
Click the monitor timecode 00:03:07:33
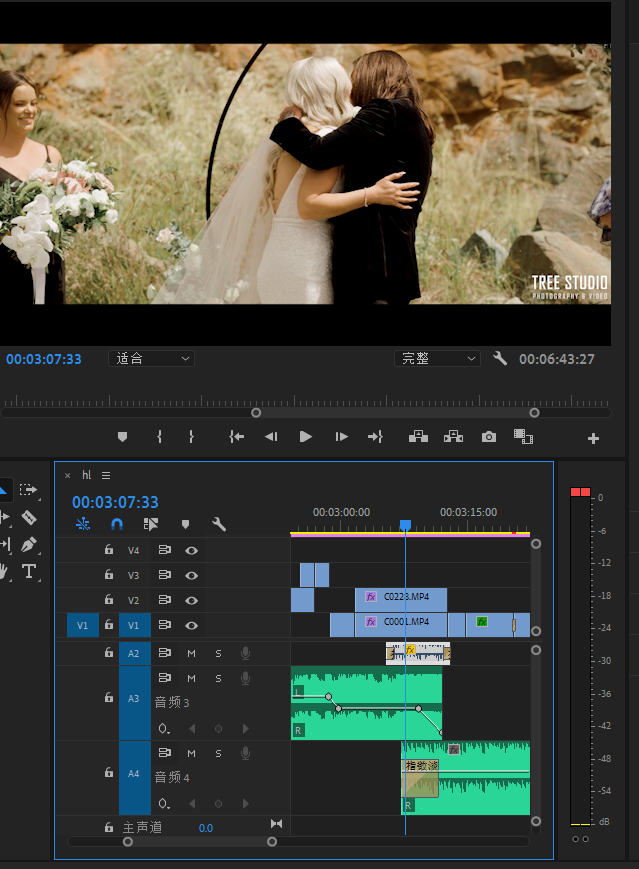click(x=44, y=359)
